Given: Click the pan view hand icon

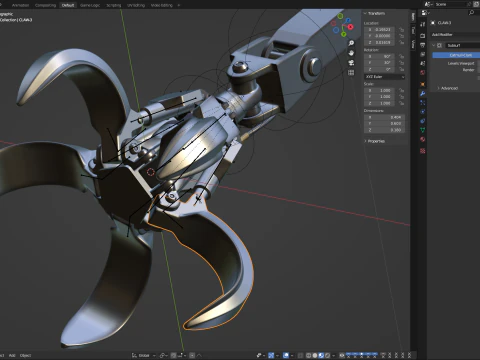Looking at the screenshot, I should pyautogui.click(x=351, y=53).
